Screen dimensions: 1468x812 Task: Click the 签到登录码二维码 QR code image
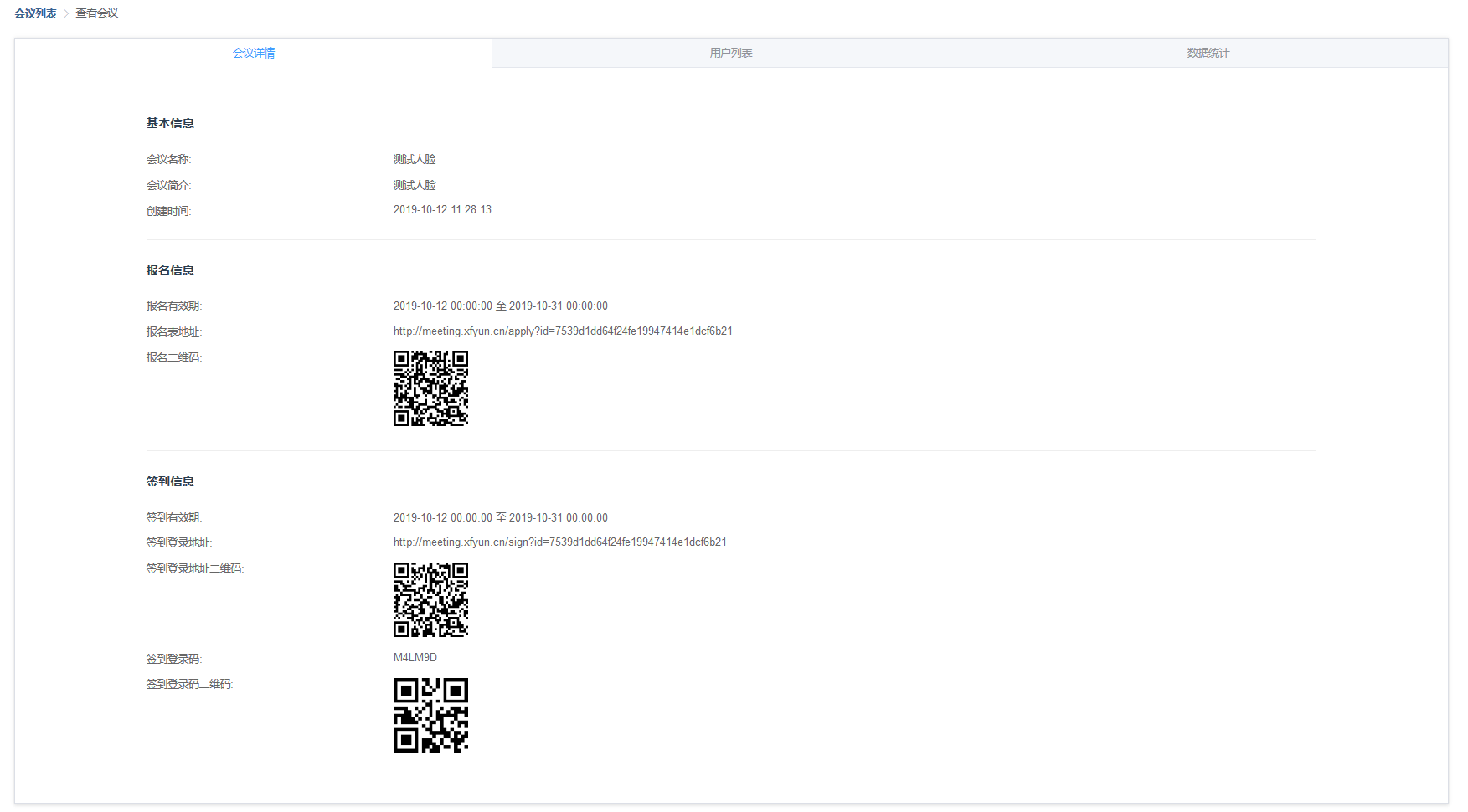pyautogui.click(x=430, y=715)
